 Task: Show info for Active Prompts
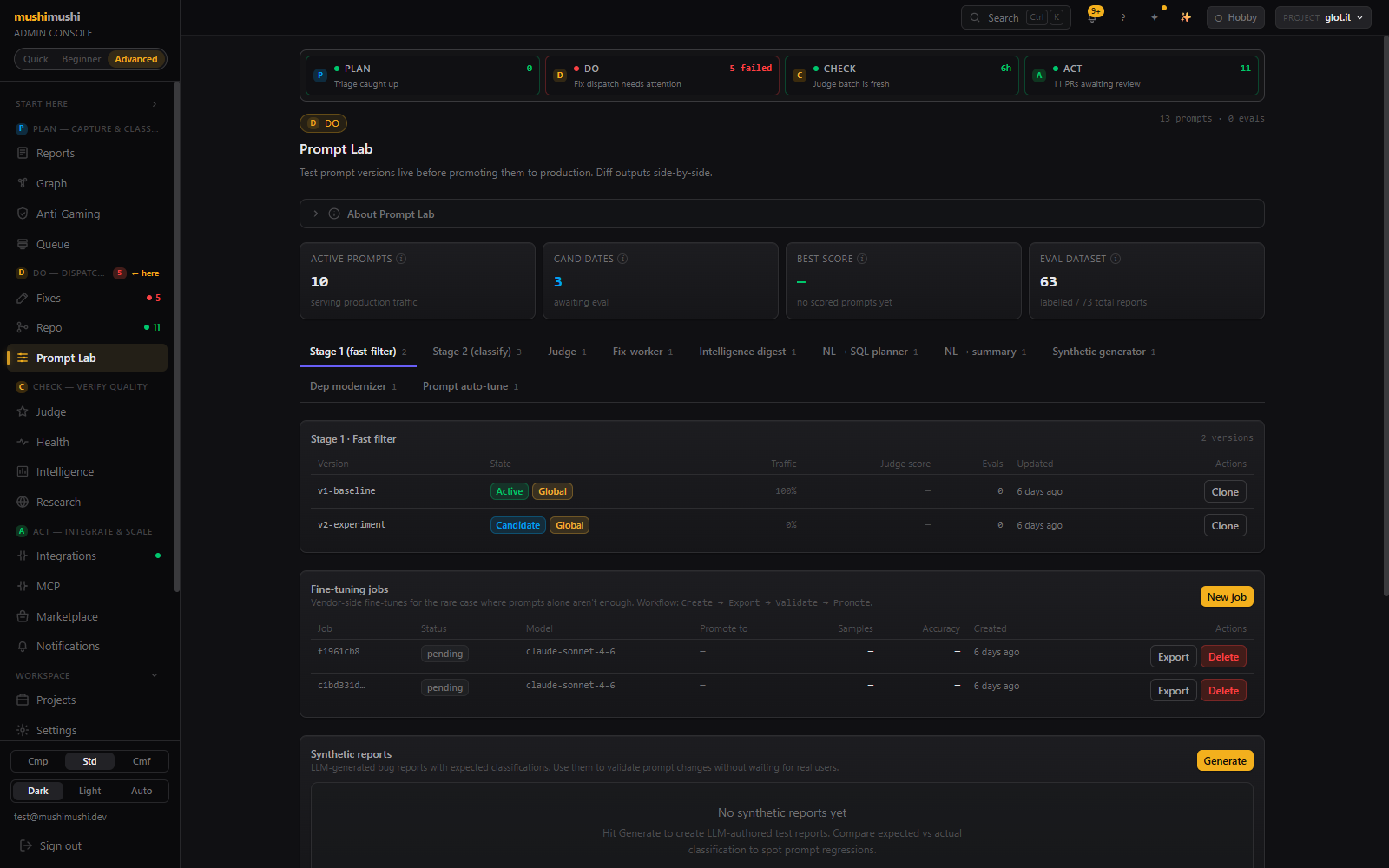401,259
